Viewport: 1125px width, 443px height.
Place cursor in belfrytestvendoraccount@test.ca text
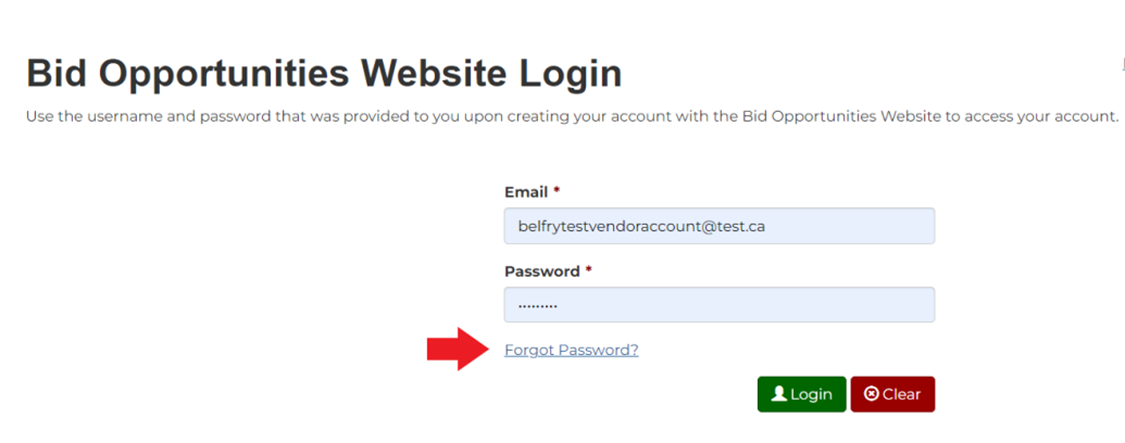641,227
